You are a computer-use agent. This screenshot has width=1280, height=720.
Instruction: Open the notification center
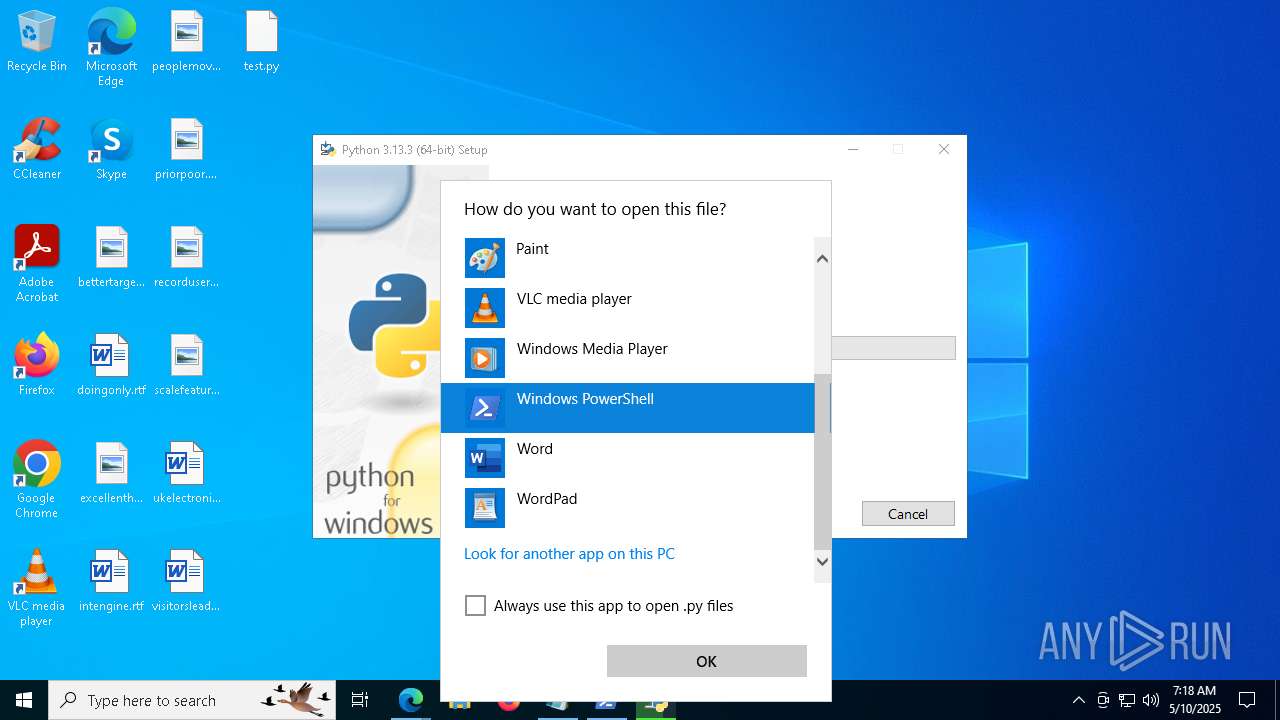[x=1247, y=700]
